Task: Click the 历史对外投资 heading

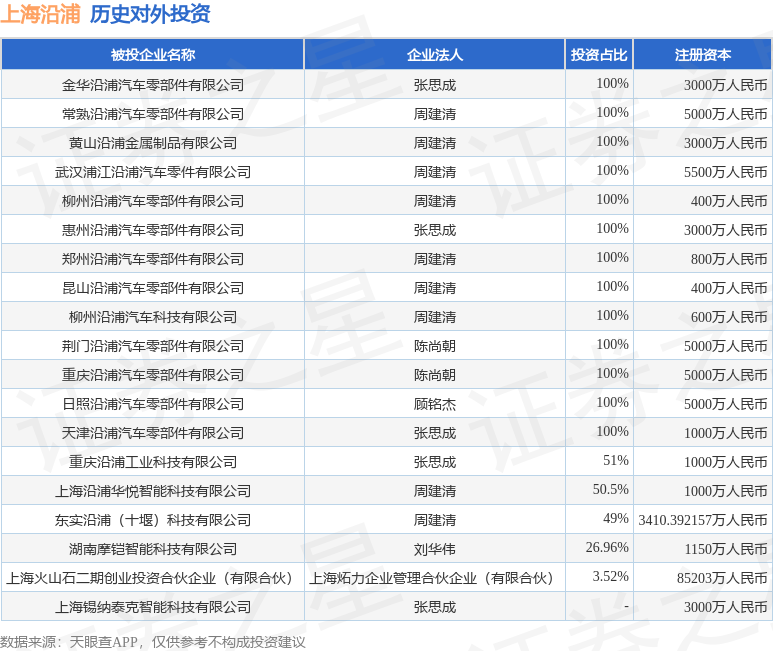Action: pos(150,15)
